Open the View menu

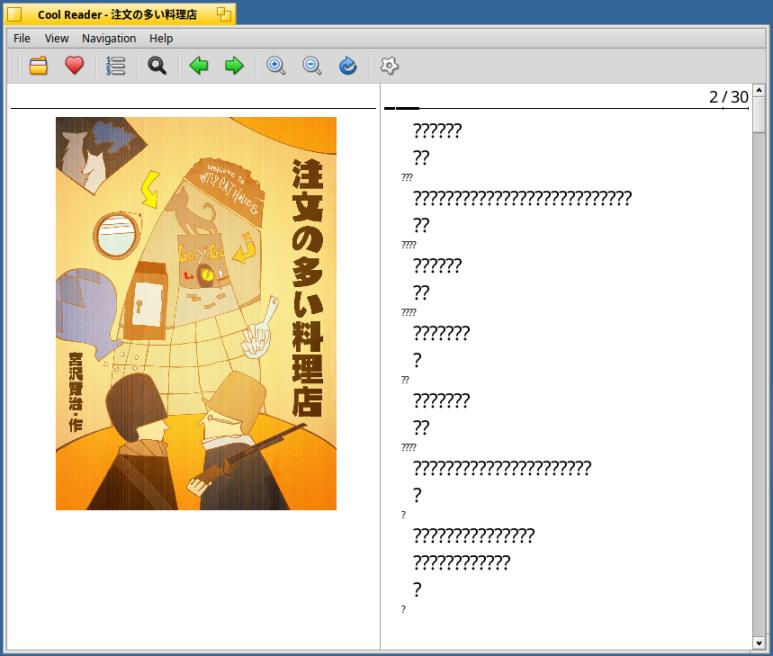(x=57, y=38)
